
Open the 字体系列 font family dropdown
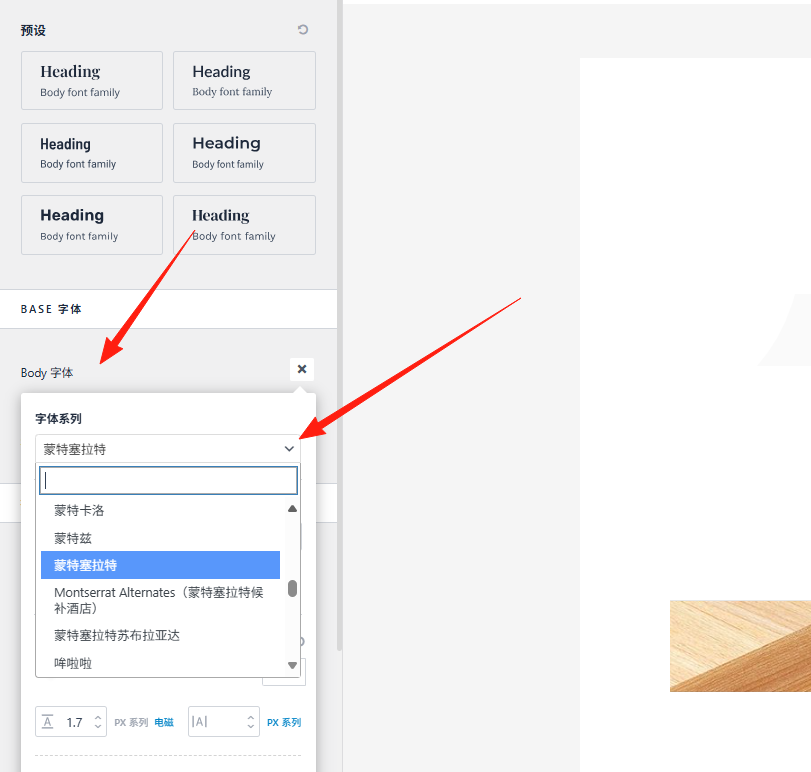(x=167, y=449)
